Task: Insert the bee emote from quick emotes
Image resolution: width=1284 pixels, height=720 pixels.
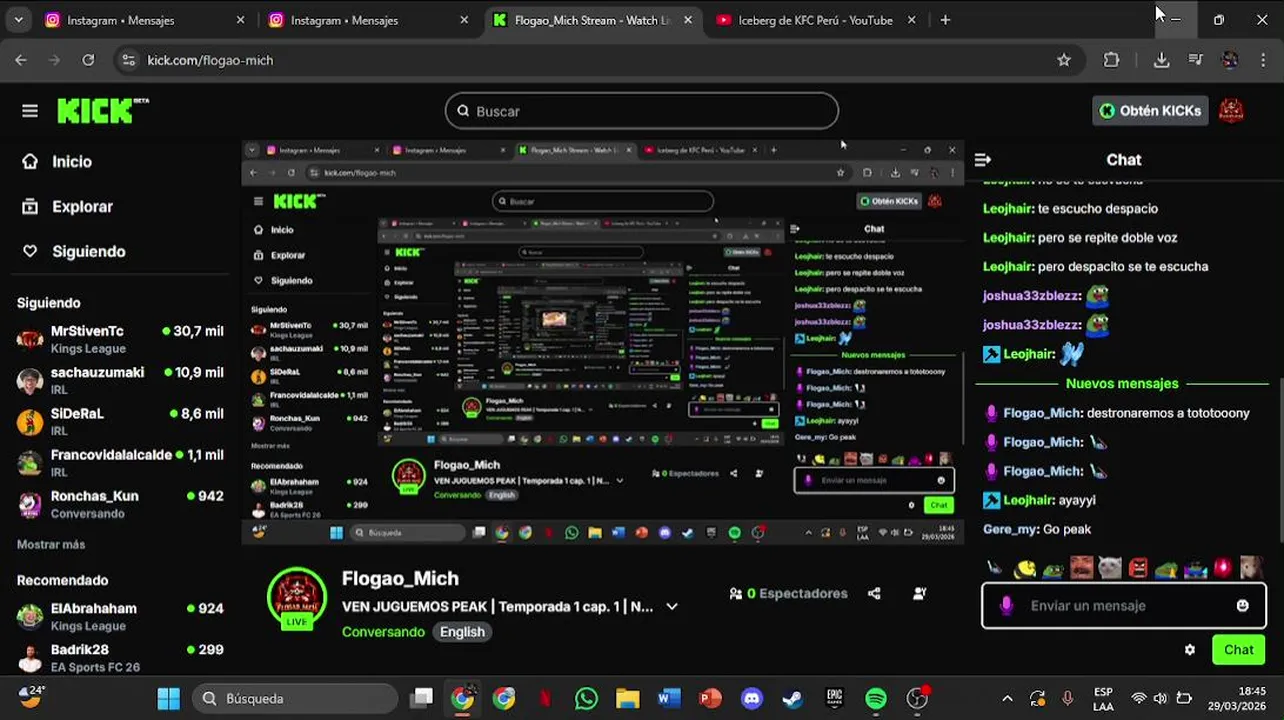Action: 1024,569
